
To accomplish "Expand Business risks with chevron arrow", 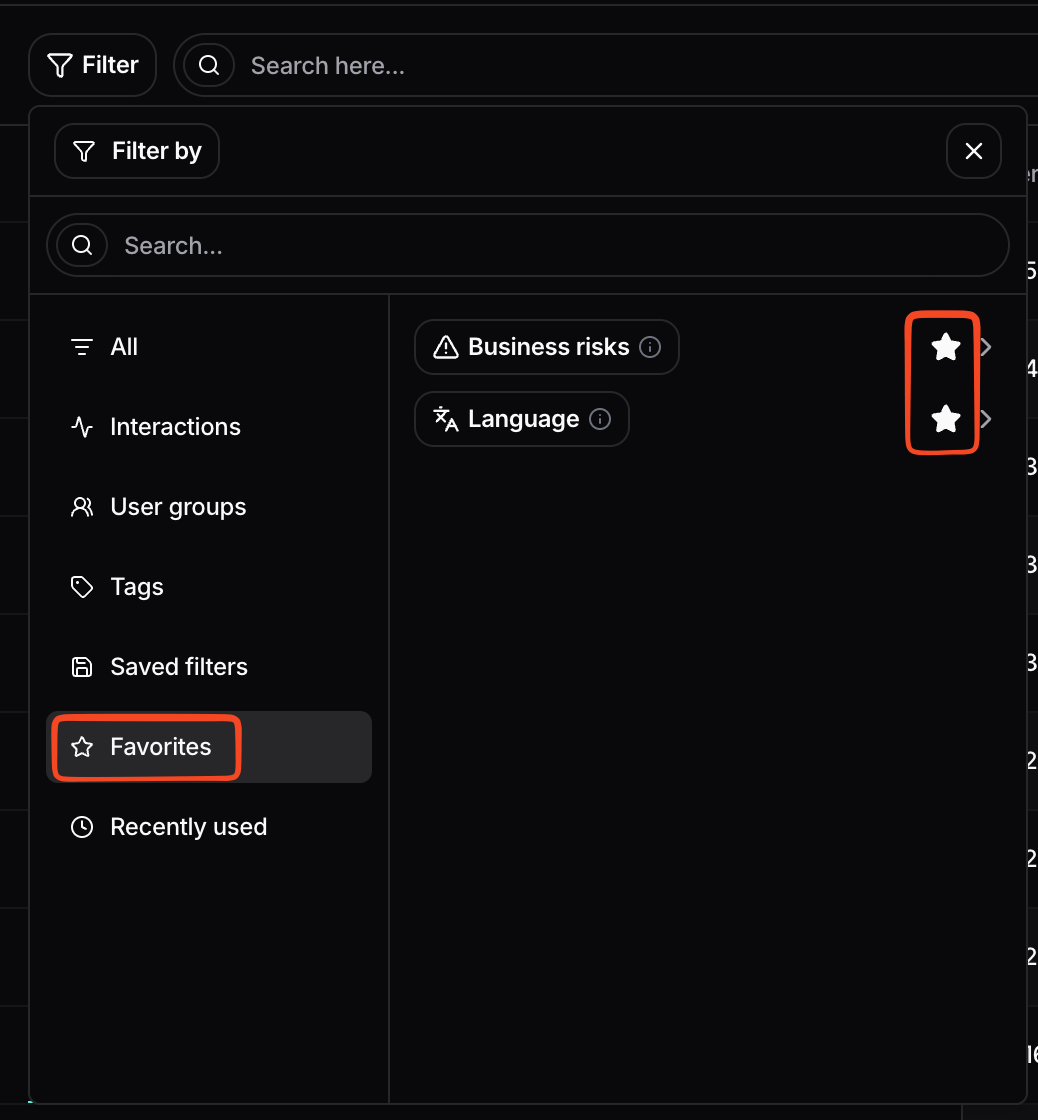I will [x=987, y=347].
